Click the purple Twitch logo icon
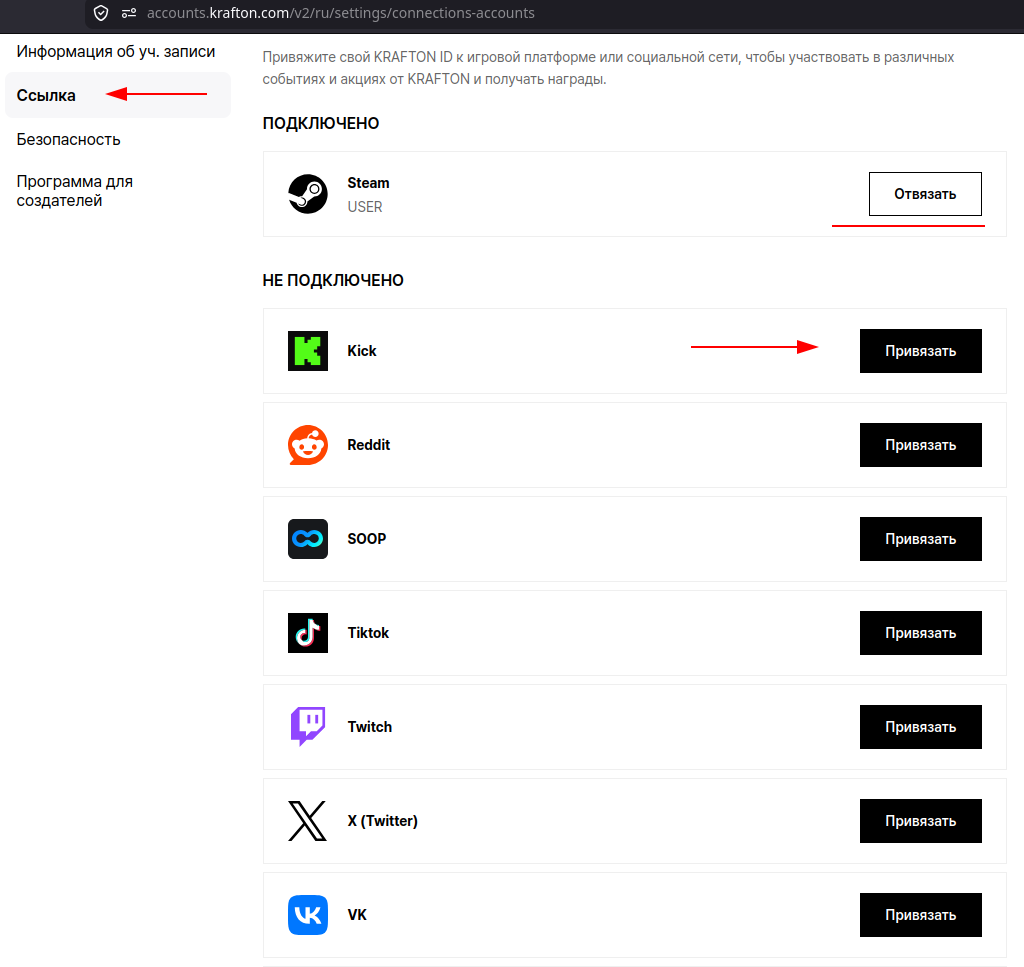1024x967 pixels. click(308, 727)
